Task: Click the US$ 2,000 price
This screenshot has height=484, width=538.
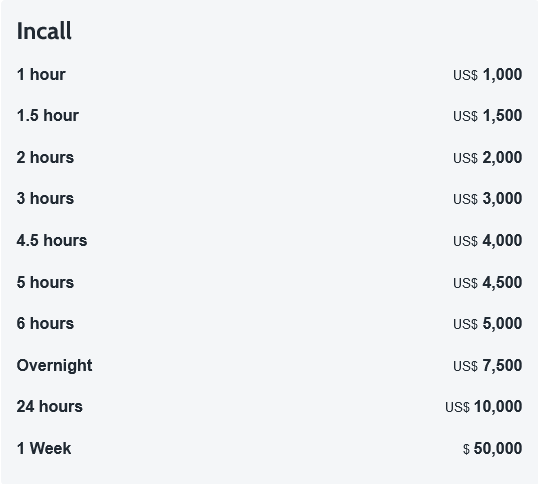Action: pyautogui.click(x=488, y=157)
